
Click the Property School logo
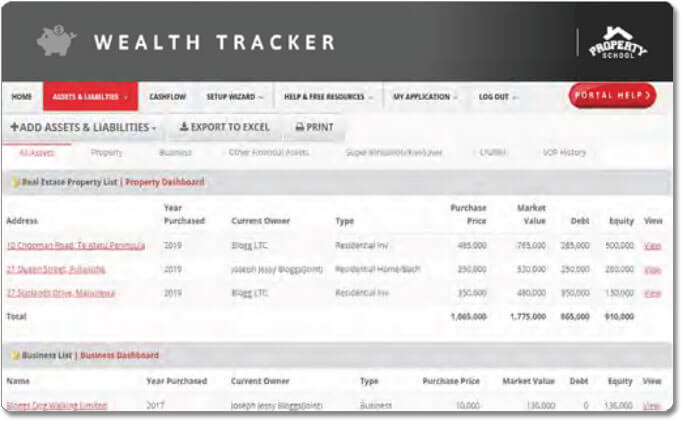(x=618, y=43)
